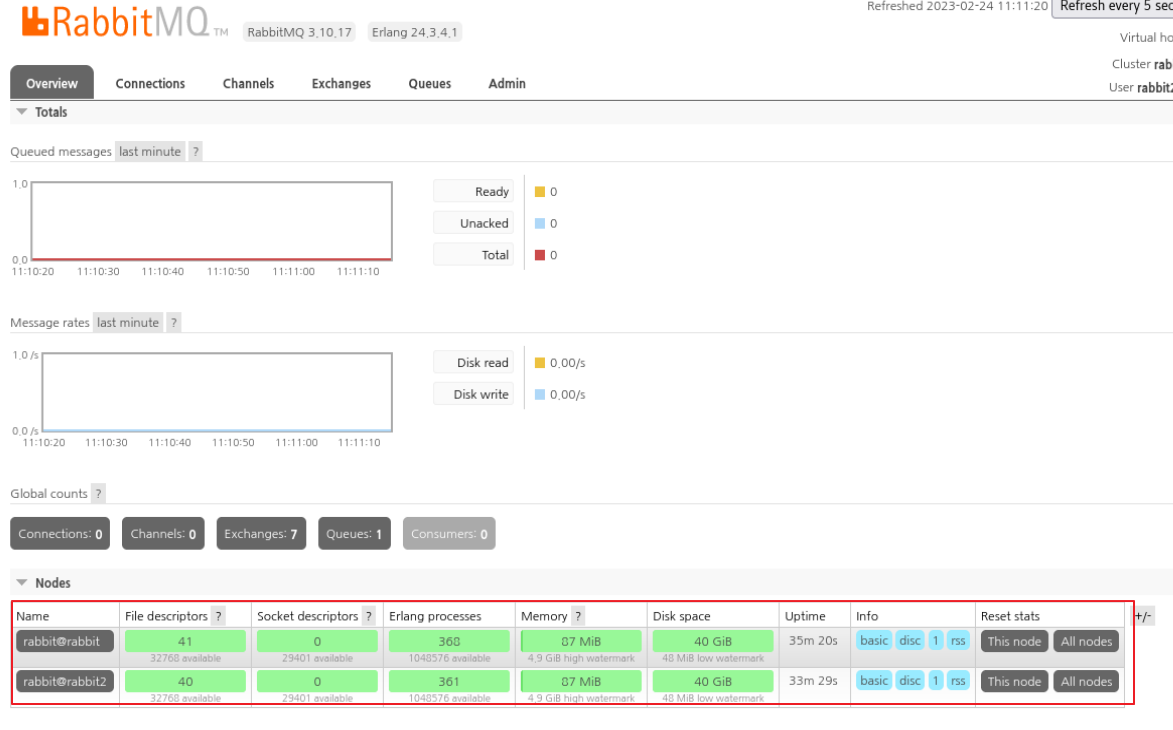Open File descriptors help icon
The image size is (1173, 730).
[218, 616]
